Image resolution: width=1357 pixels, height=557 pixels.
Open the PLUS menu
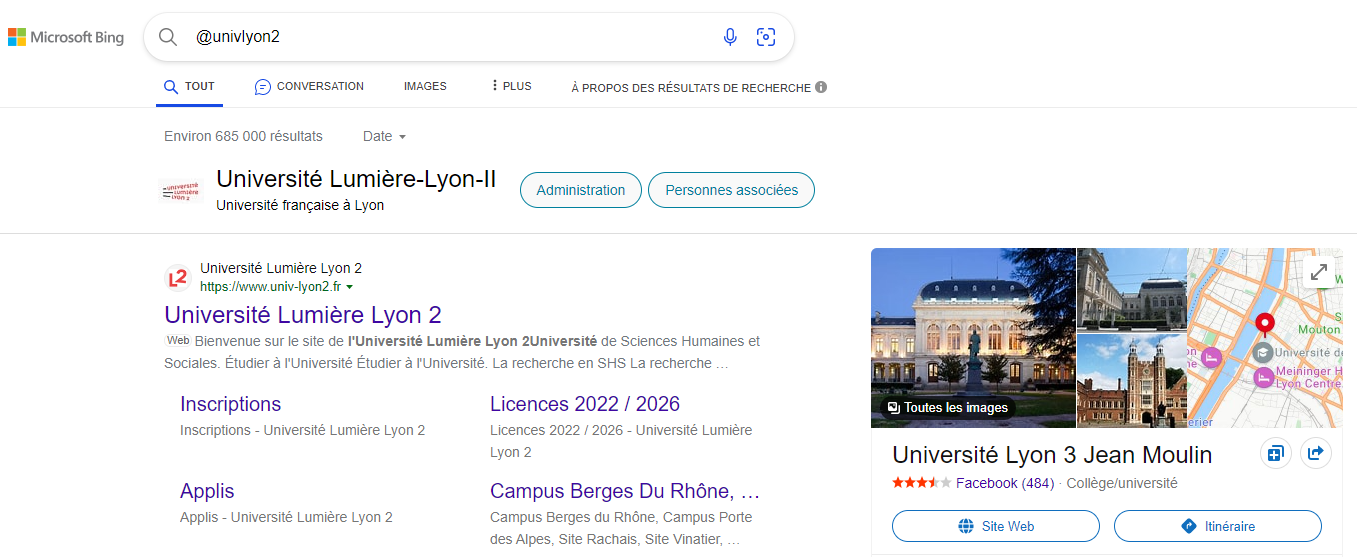[x=511, y=87]
